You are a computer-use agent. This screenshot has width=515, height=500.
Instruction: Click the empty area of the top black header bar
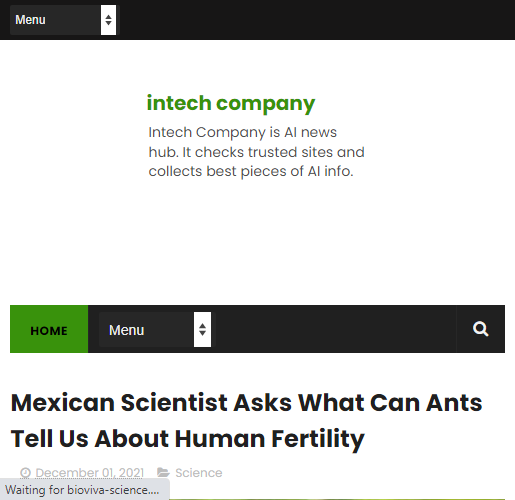point(317,20)
